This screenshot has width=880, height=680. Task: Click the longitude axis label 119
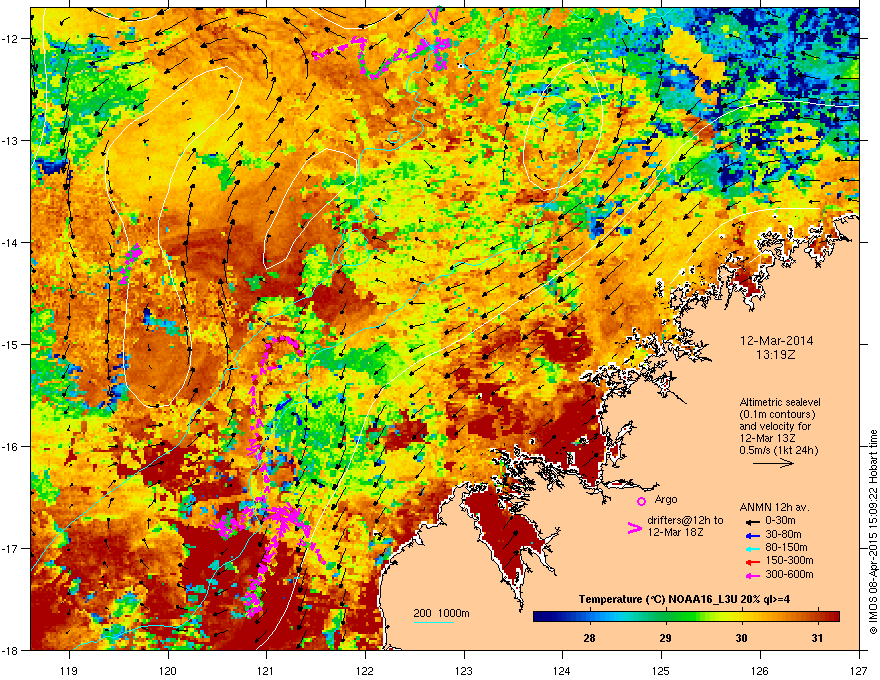(x=69, y=670)
